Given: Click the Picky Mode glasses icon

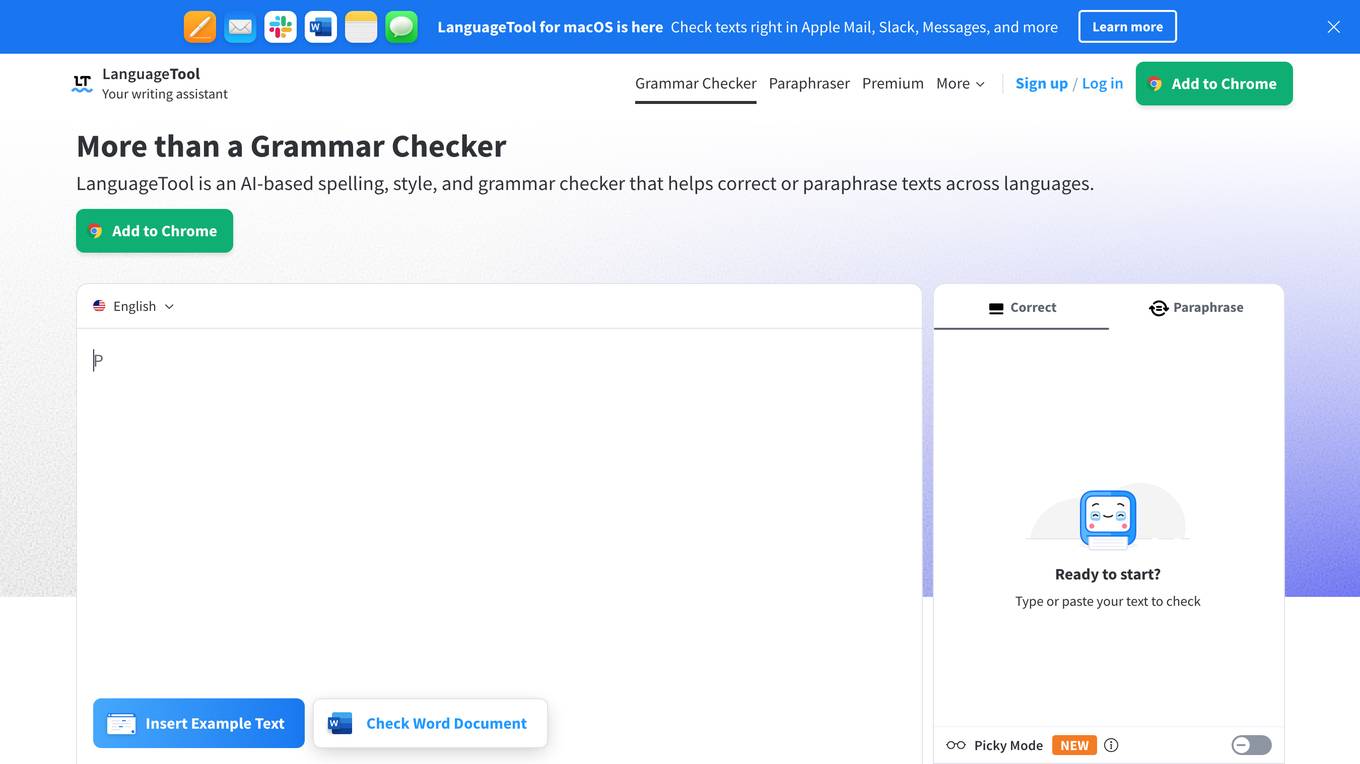Looking at the screenshot, I should coord(956,745).
